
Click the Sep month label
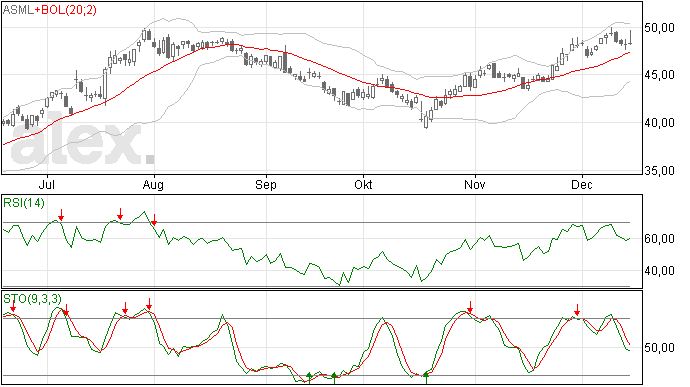coord(266,184)
